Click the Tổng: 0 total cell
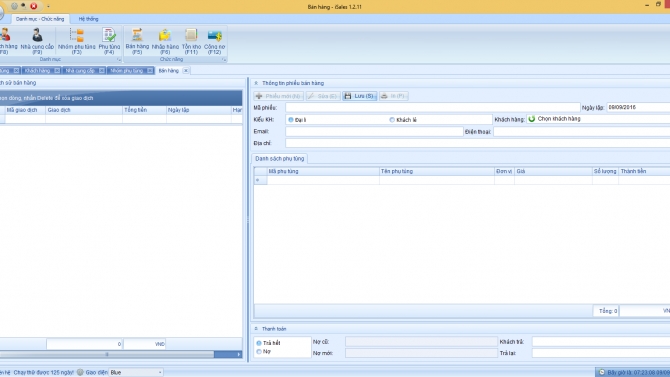The width and height of the screenshot is (670, 377). tap(606, 311)
